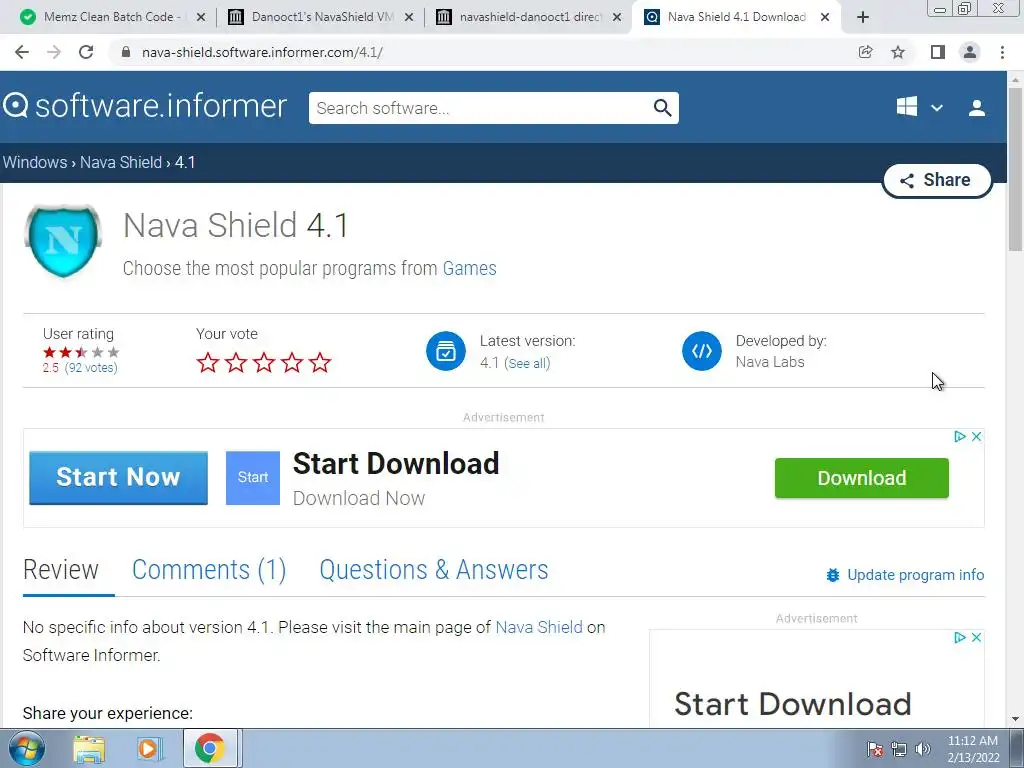This screenshot has height=768, width=1024.
Task: Open Windows Explorer from taskbar
Action: pos(89,749)
